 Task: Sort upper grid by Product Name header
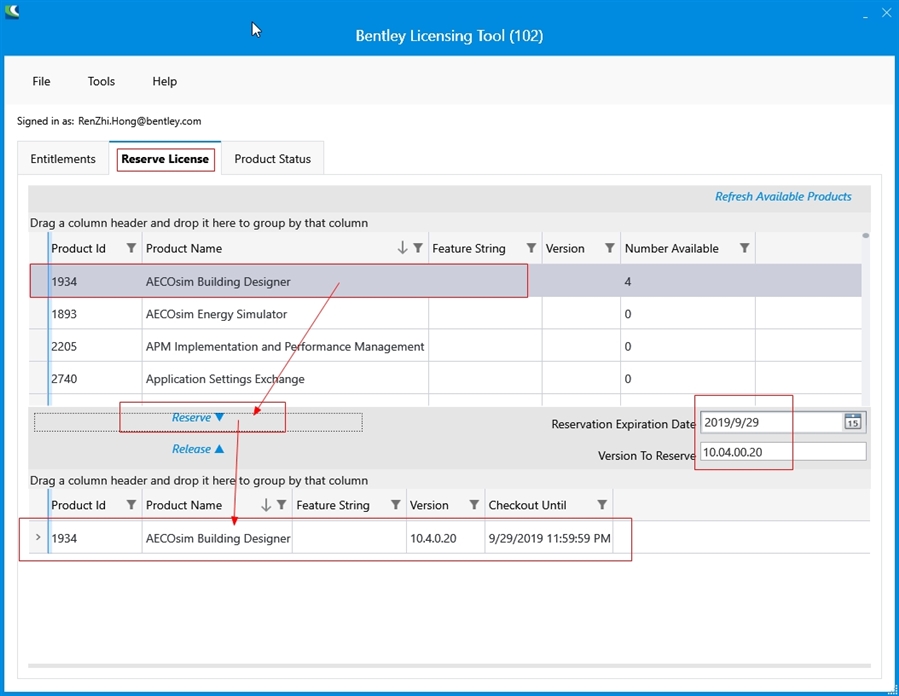coord(184,248)
